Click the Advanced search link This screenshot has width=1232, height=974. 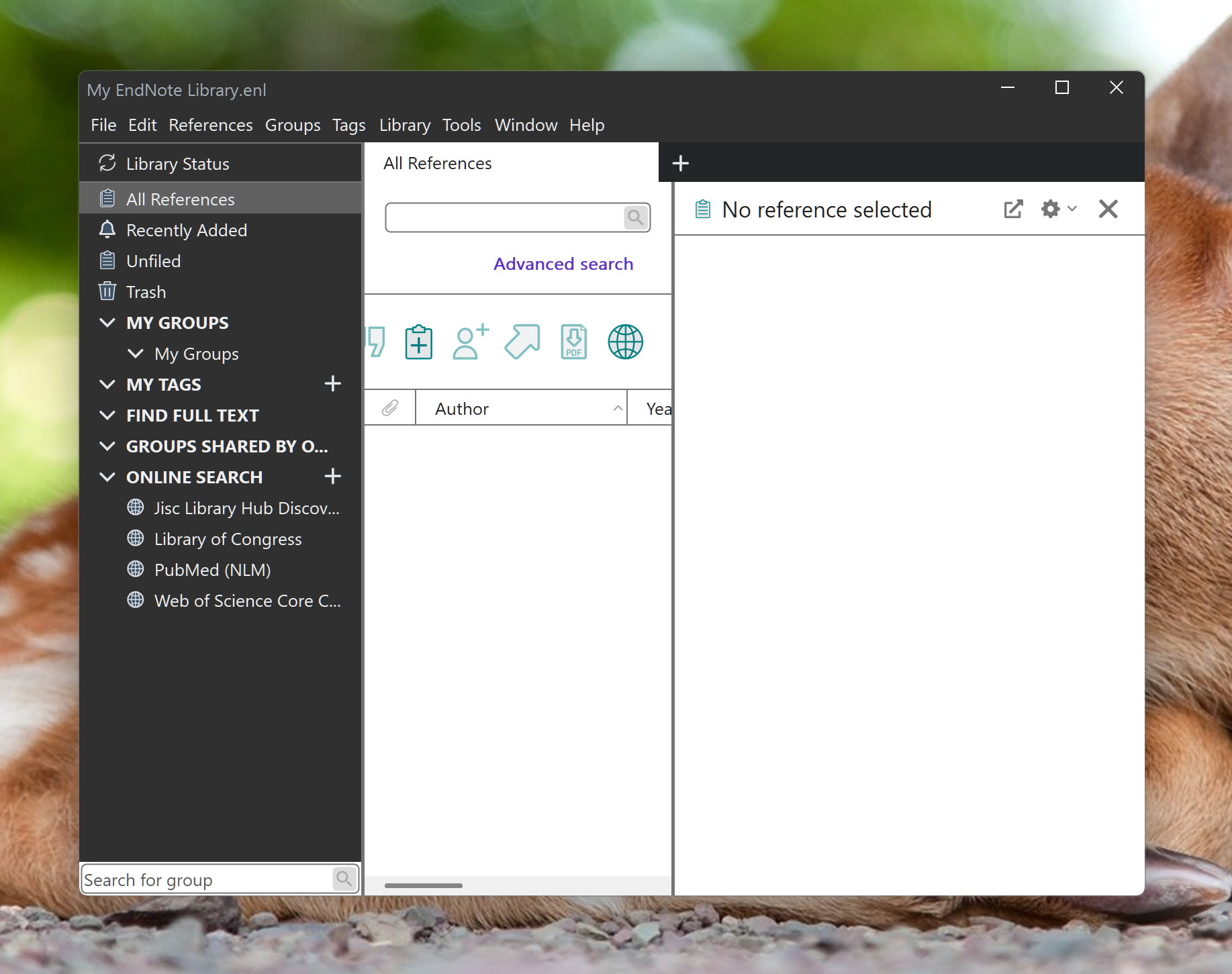[563, 264]
